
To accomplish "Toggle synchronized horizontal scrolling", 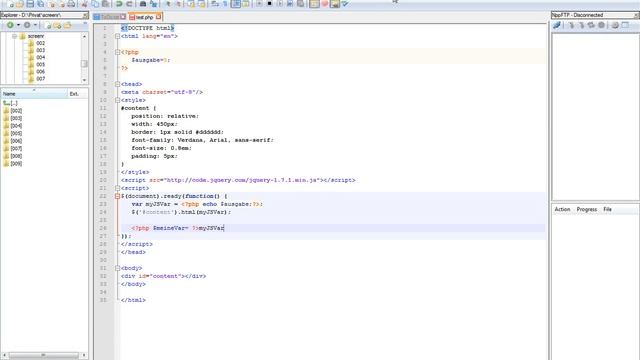I will pos(202,4).
